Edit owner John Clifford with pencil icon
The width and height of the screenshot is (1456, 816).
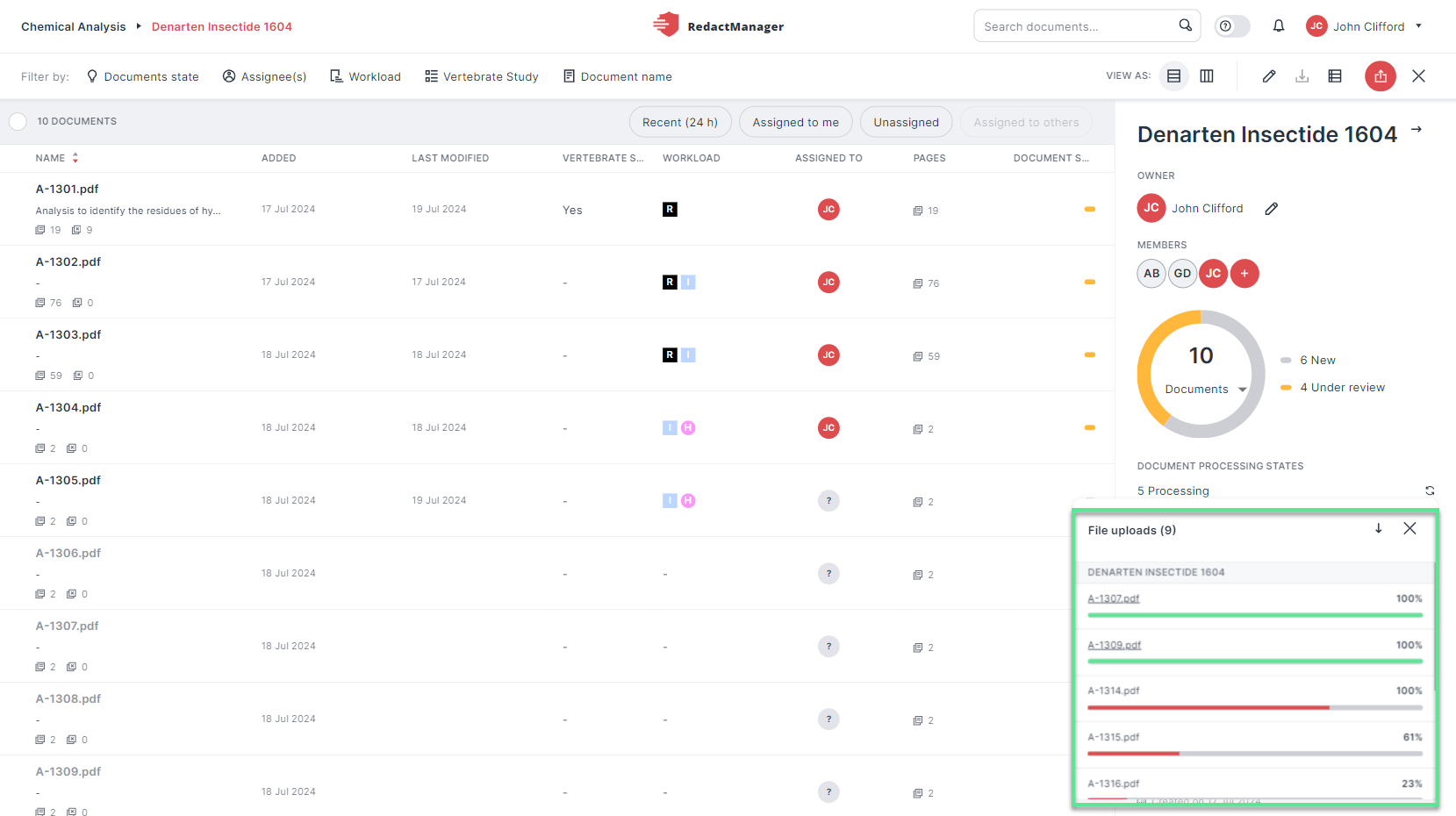(1272, 208)
